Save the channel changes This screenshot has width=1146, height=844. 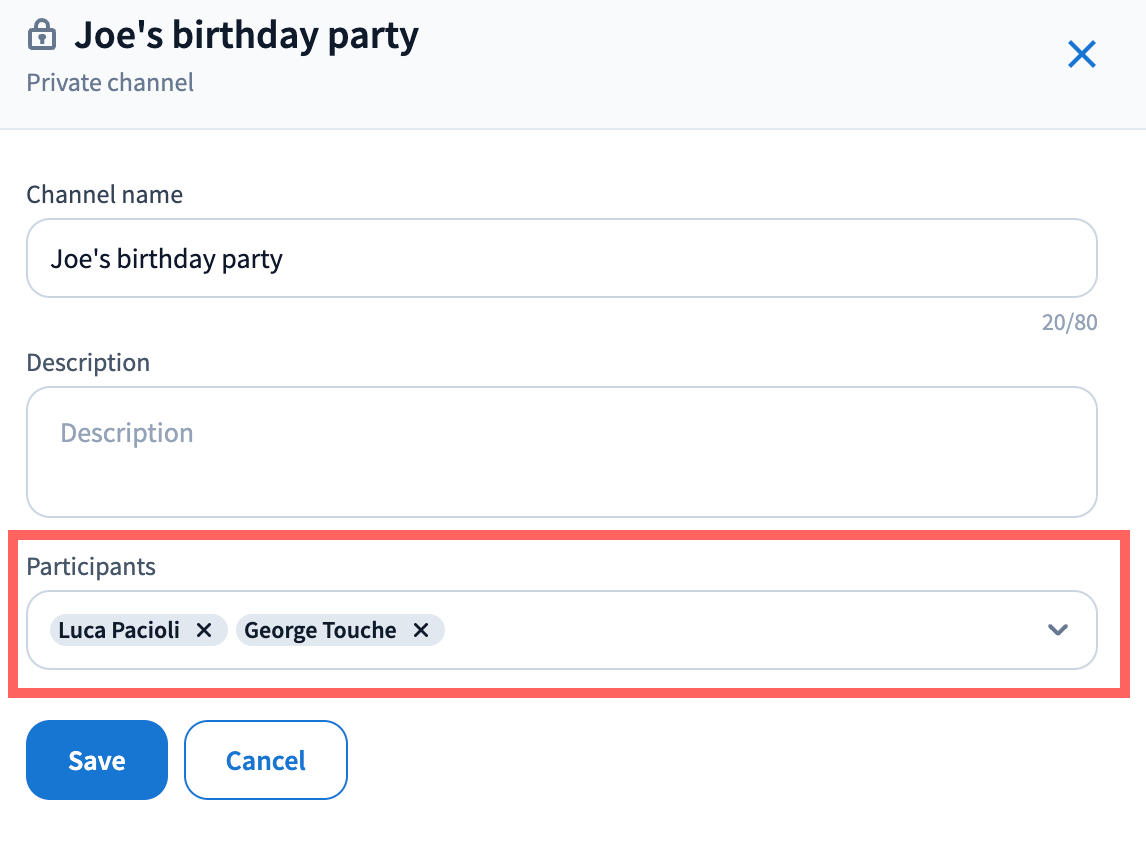point(96,760)
